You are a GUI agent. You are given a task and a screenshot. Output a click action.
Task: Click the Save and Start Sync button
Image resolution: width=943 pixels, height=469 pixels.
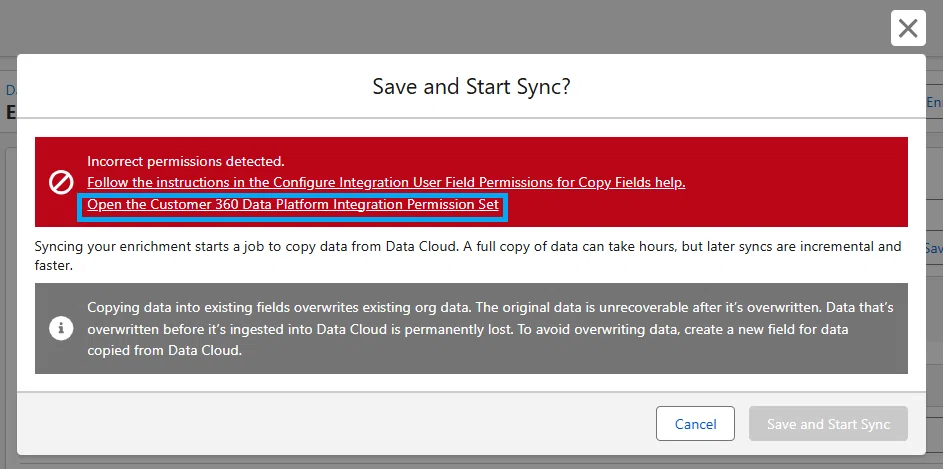[828, 424]
